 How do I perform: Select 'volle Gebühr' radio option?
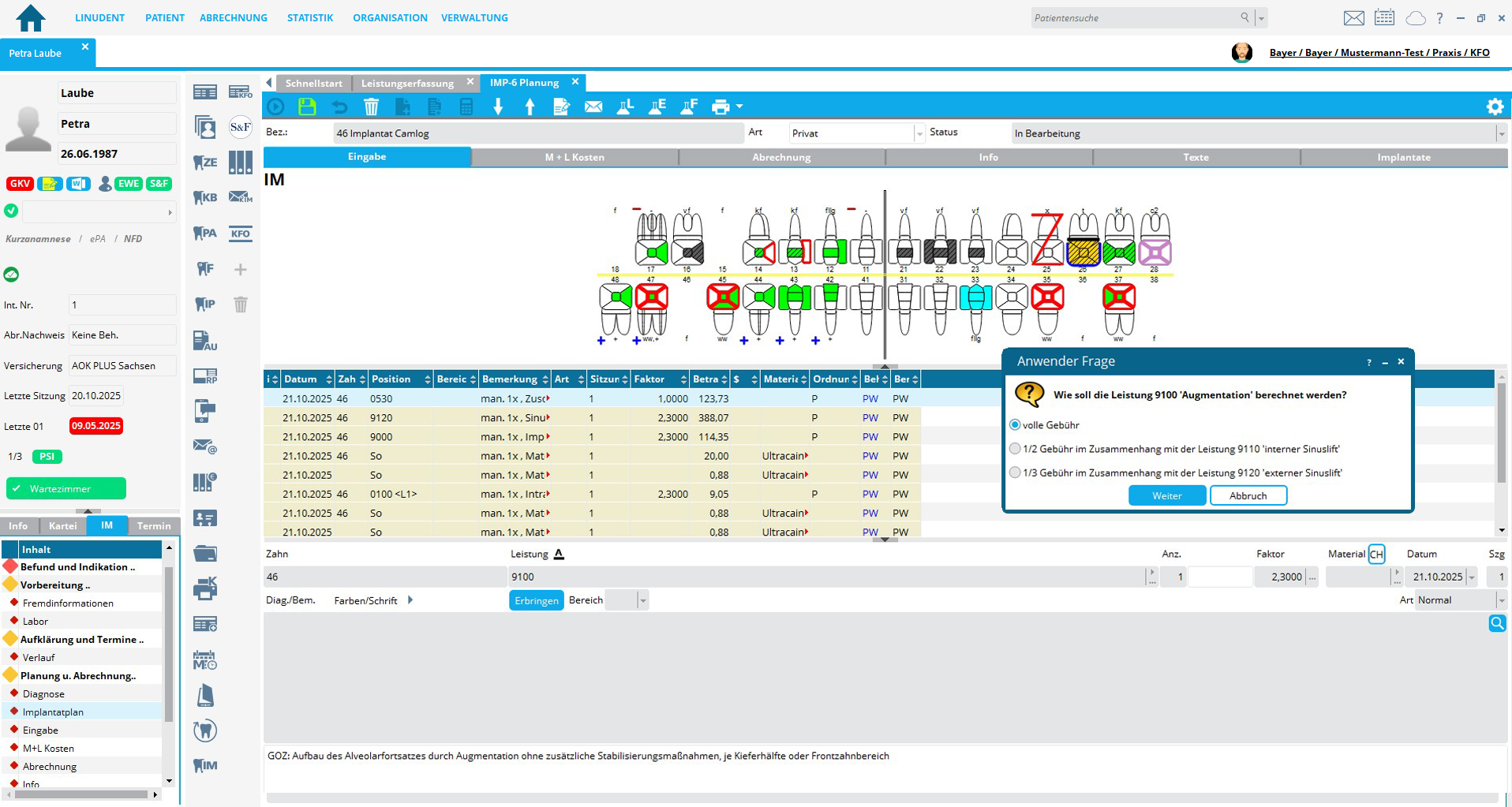(x=1015, y=425)
